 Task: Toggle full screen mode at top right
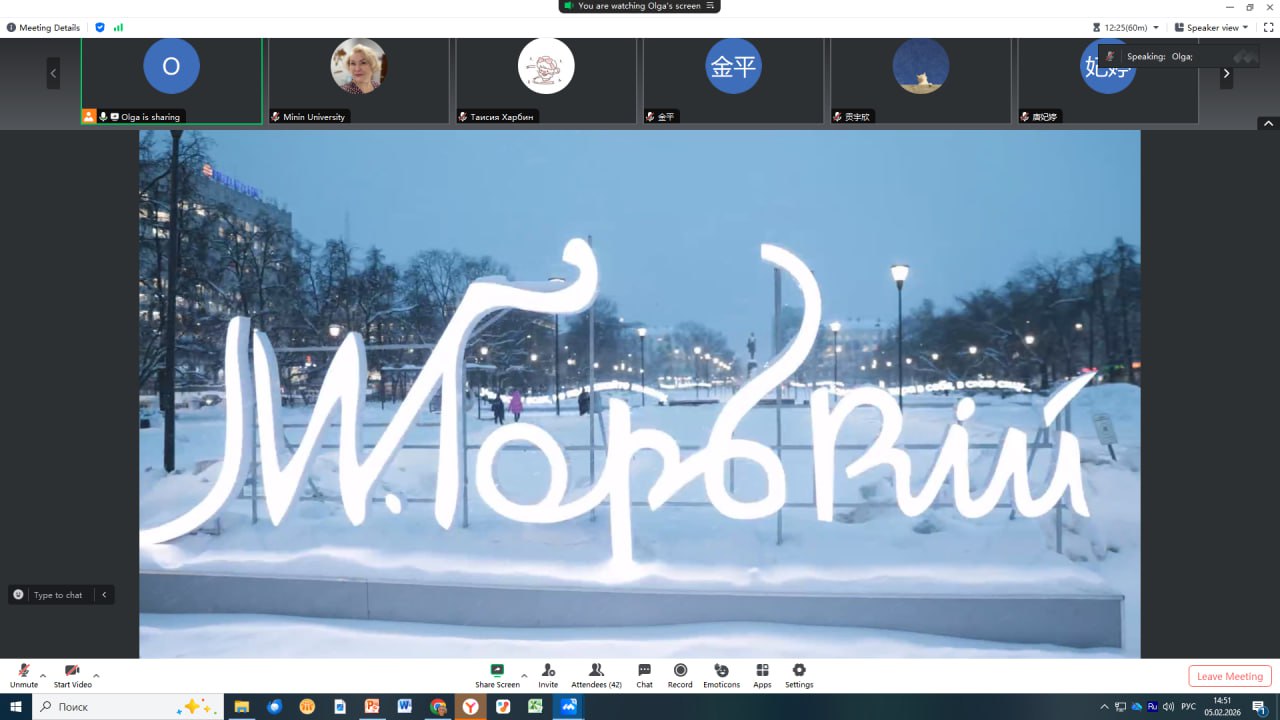(1268, 28)
